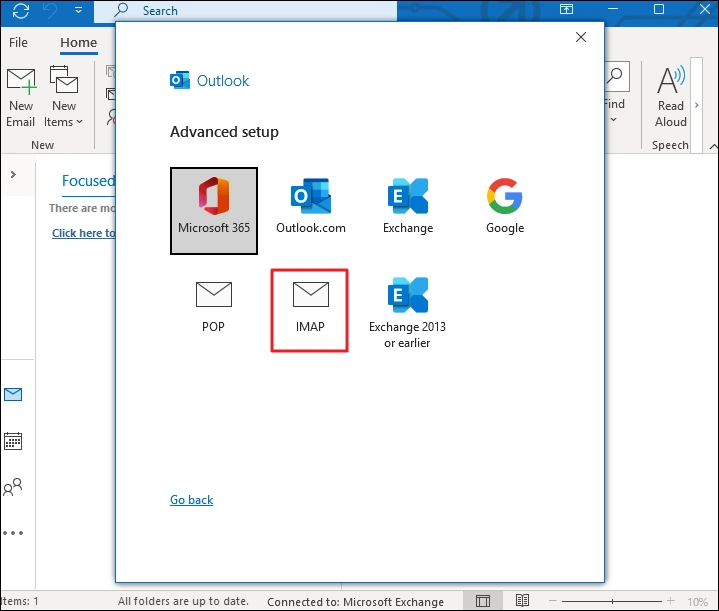Click the Find search icon in ribbon
This screenshot has width=719, height=611.
tap(614, 76)
